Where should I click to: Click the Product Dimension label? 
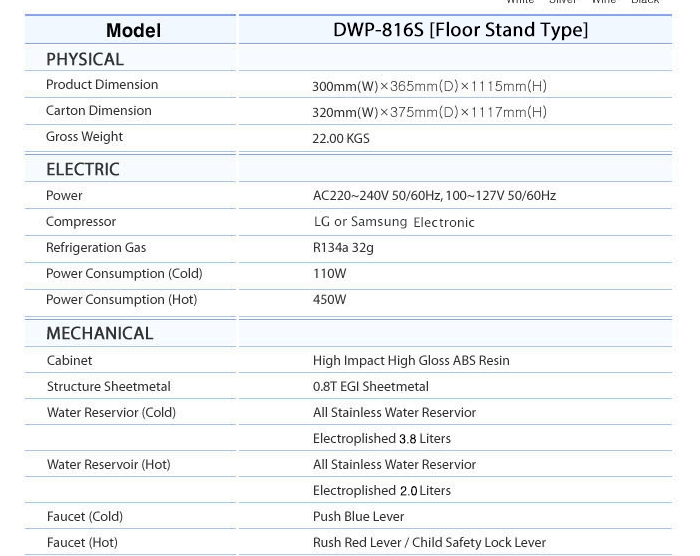point(102,85)
